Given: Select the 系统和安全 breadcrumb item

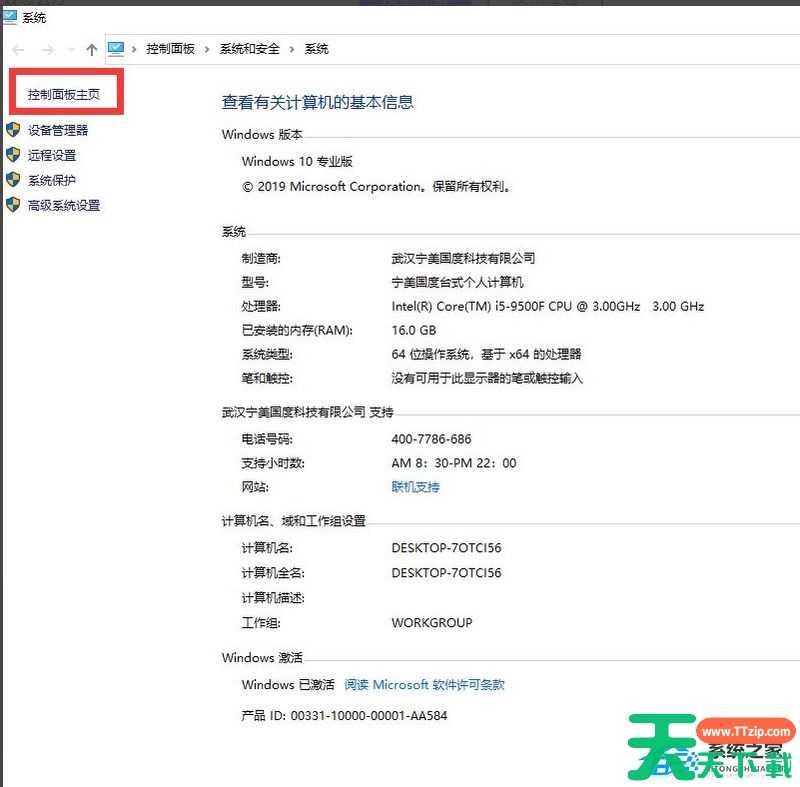Looking at the screenshot, I should [x=250, y=49].
